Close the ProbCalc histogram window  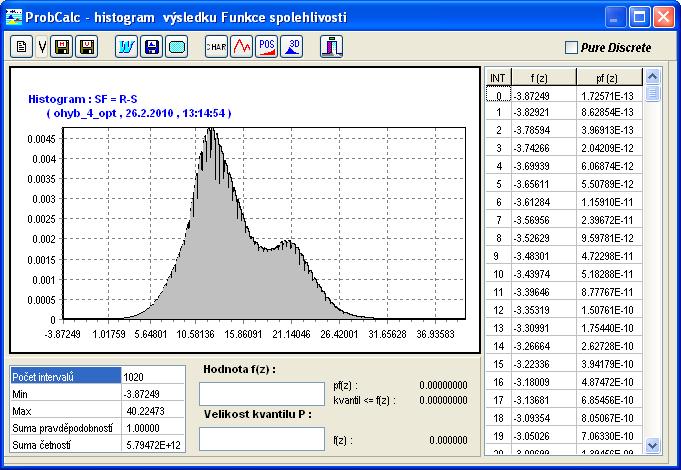664,17
